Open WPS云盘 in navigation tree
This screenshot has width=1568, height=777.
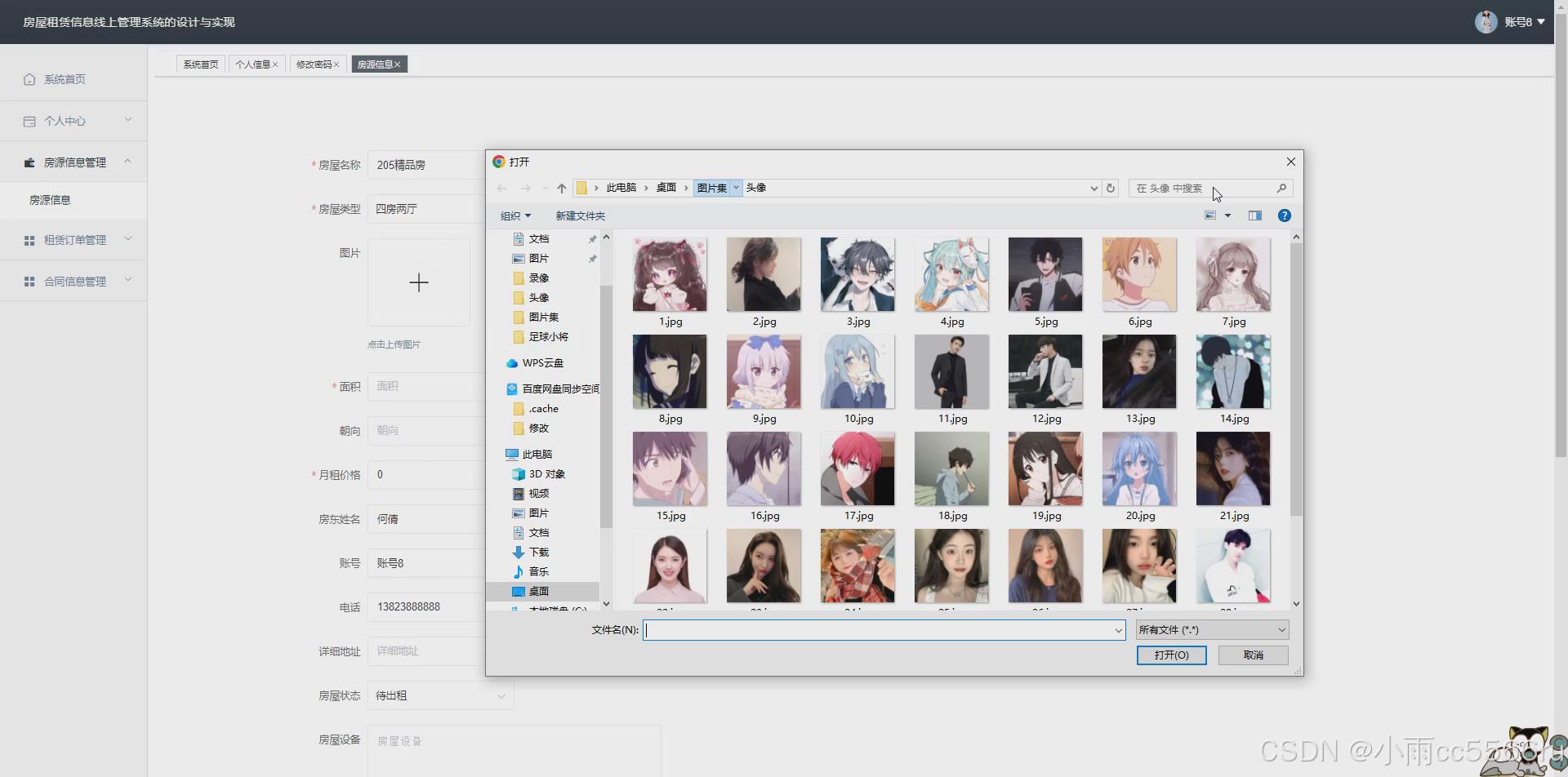tap(535, 363)
